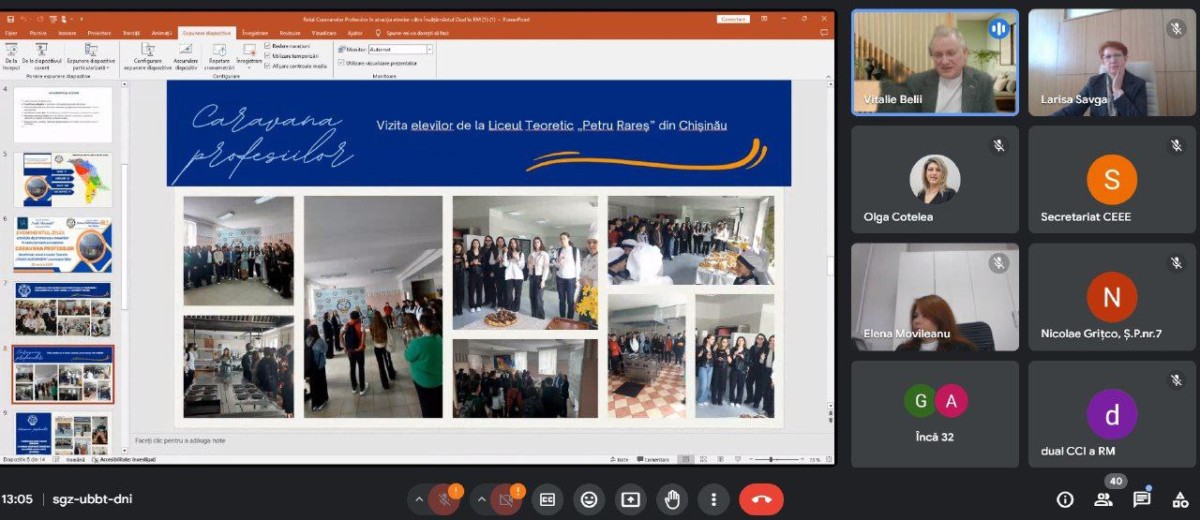Image resolution: width=1200 pixels, height=520 pixels.
Task: Open Expunere diapozitive particularizată dropdown
Action: pyautogui.click(x=90, y=55)
